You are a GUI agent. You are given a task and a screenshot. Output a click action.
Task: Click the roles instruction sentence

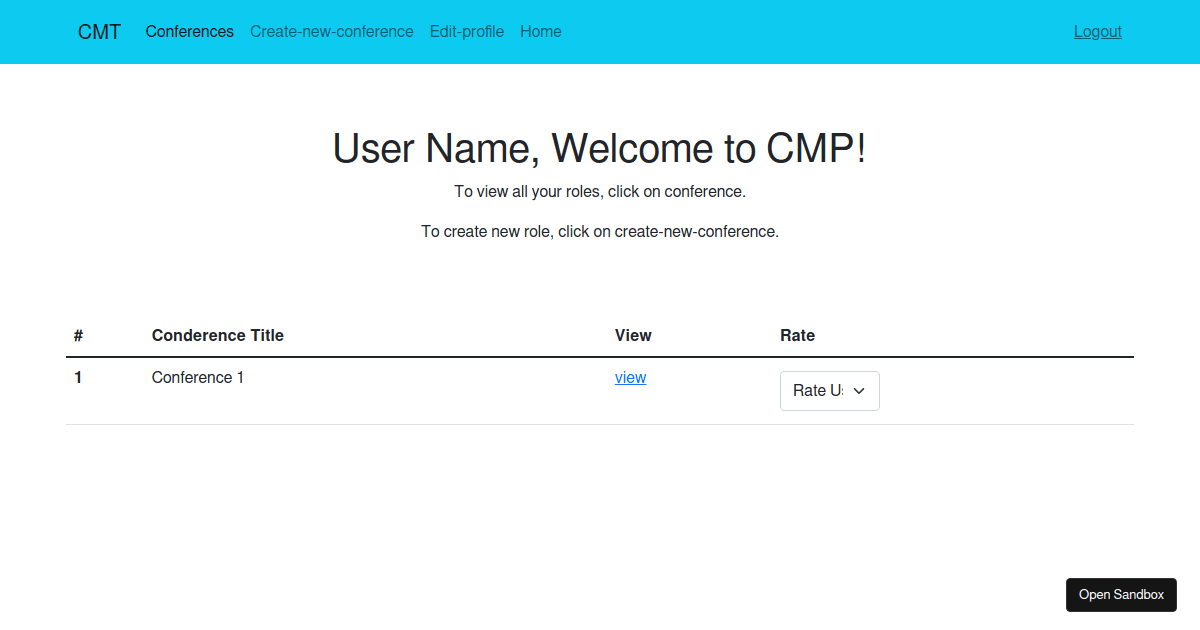coord(600,191)
